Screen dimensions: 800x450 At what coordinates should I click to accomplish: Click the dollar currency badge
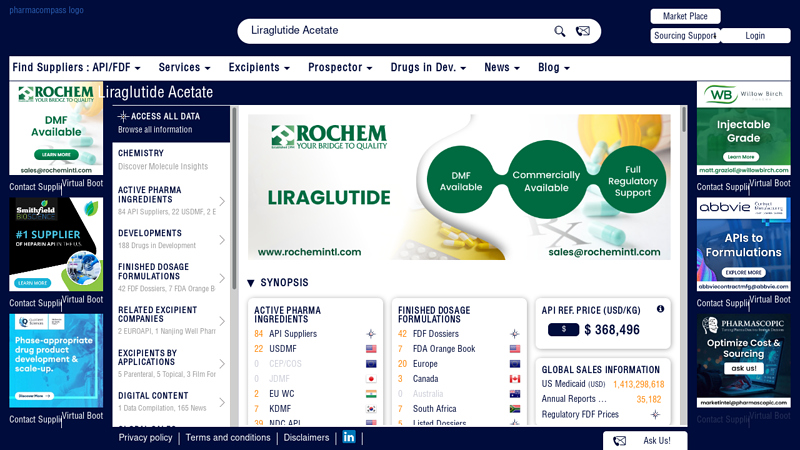pos(563,330)
